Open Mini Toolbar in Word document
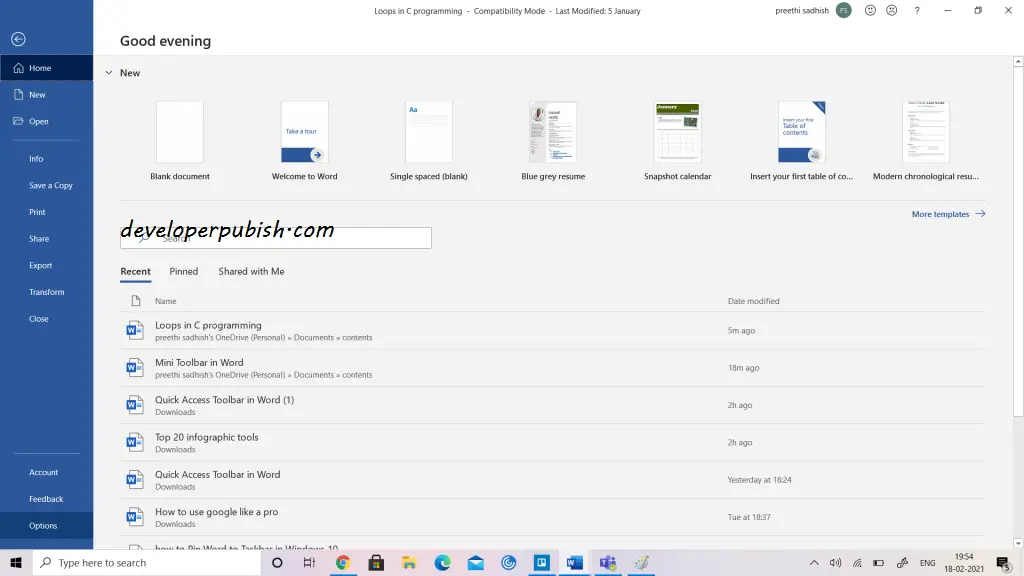1024x576 pixels. coord(552,368)
